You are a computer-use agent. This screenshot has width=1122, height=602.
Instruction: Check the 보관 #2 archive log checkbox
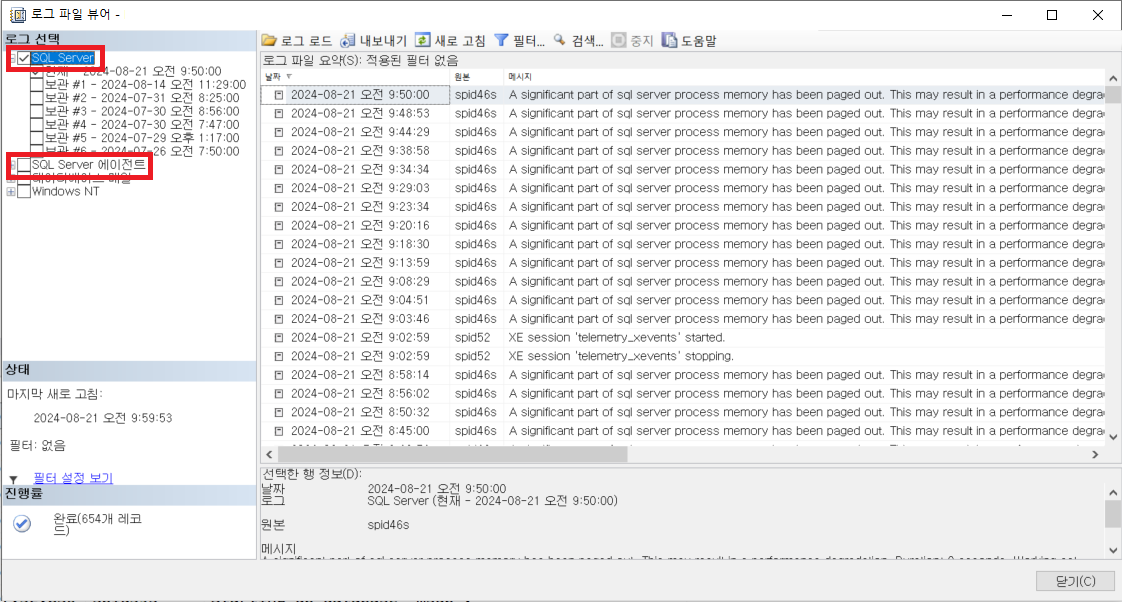(x=36, y=98)
